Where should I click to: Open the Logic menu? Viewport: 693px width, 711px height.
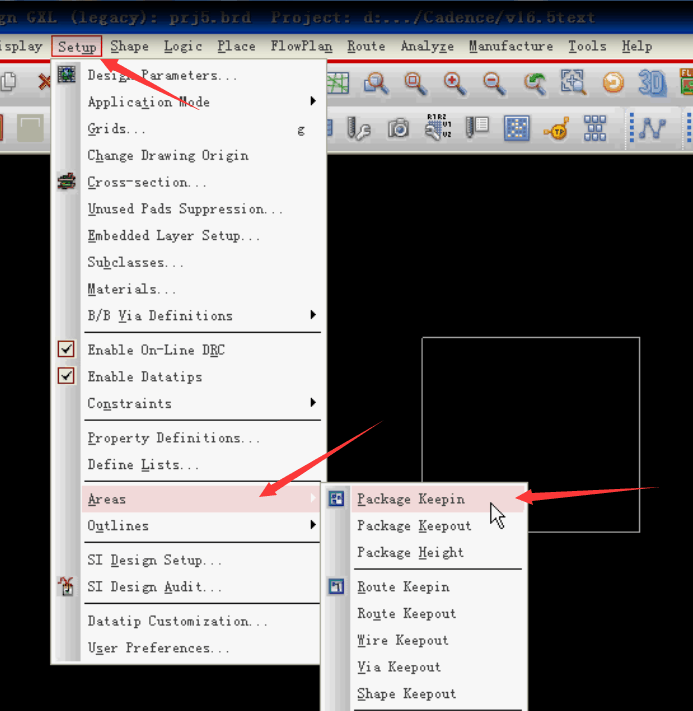point(183,46)
